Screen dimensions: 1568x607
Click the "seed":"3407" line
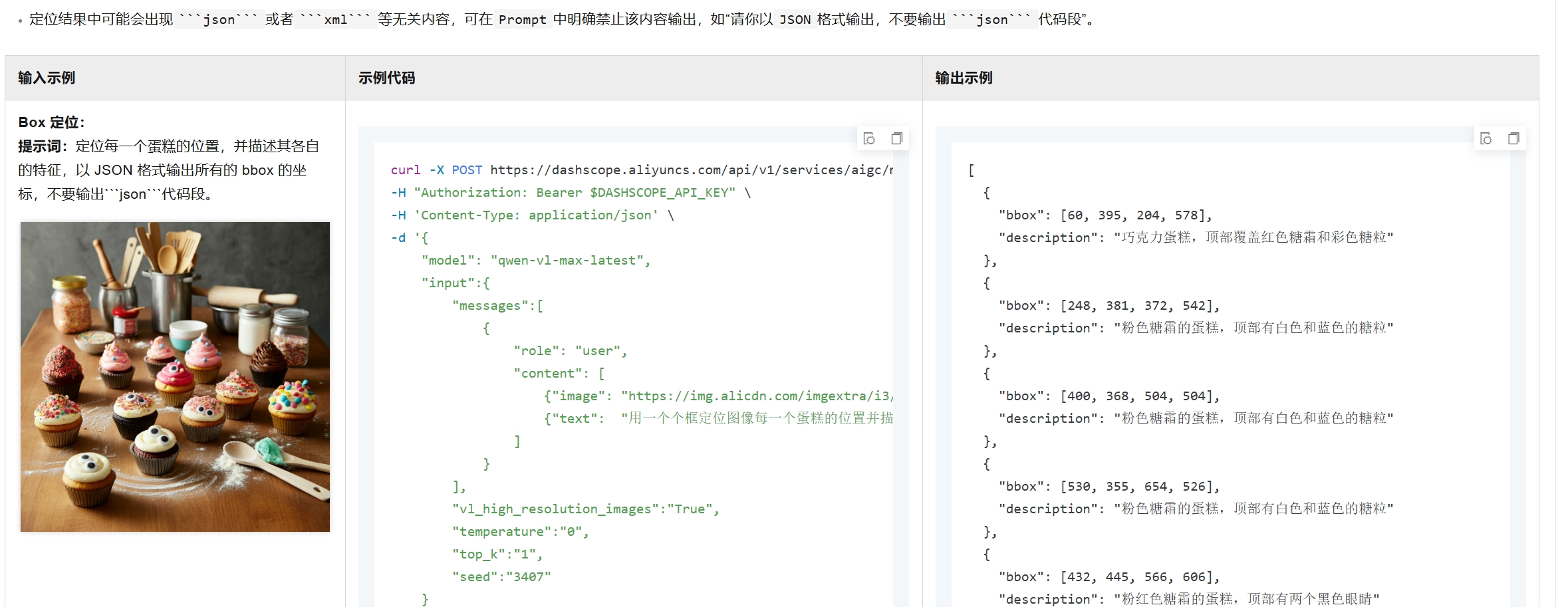(x=501, y=577)
